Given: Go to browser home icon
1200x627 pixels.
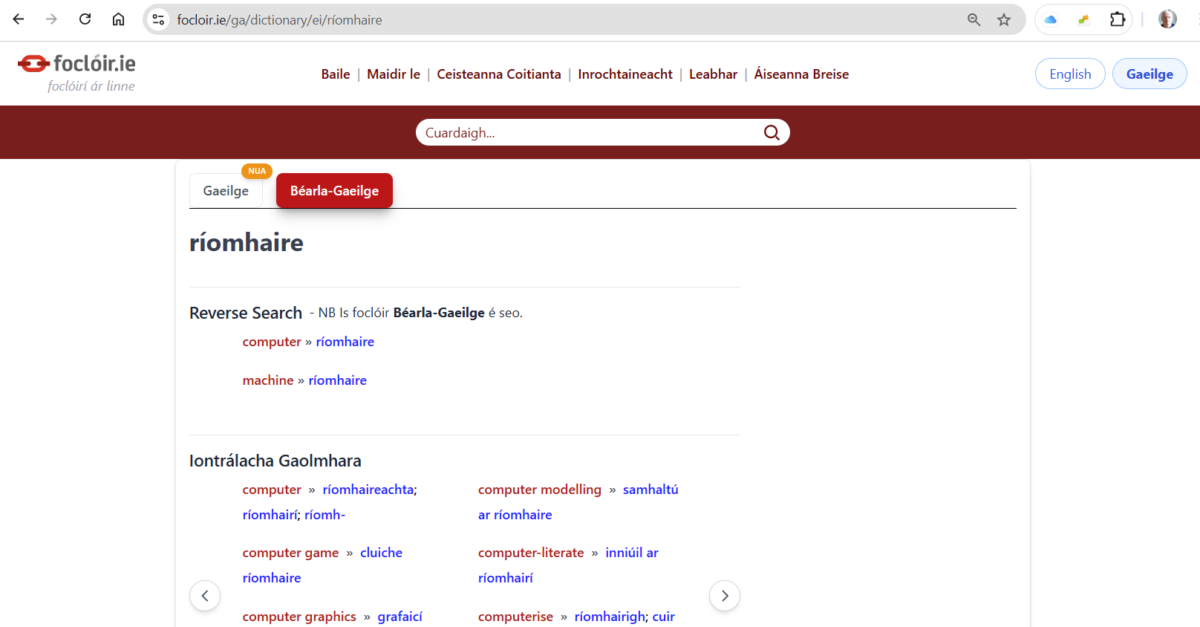Looking at the screenshot, I should click(x=118, y=19).
